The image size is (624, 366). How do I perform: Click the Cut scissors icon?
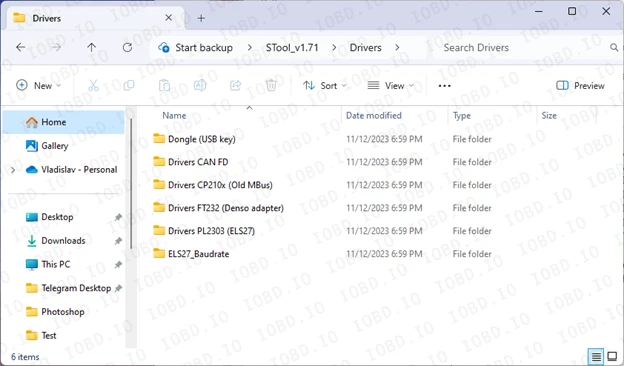[x=93, y=86]
